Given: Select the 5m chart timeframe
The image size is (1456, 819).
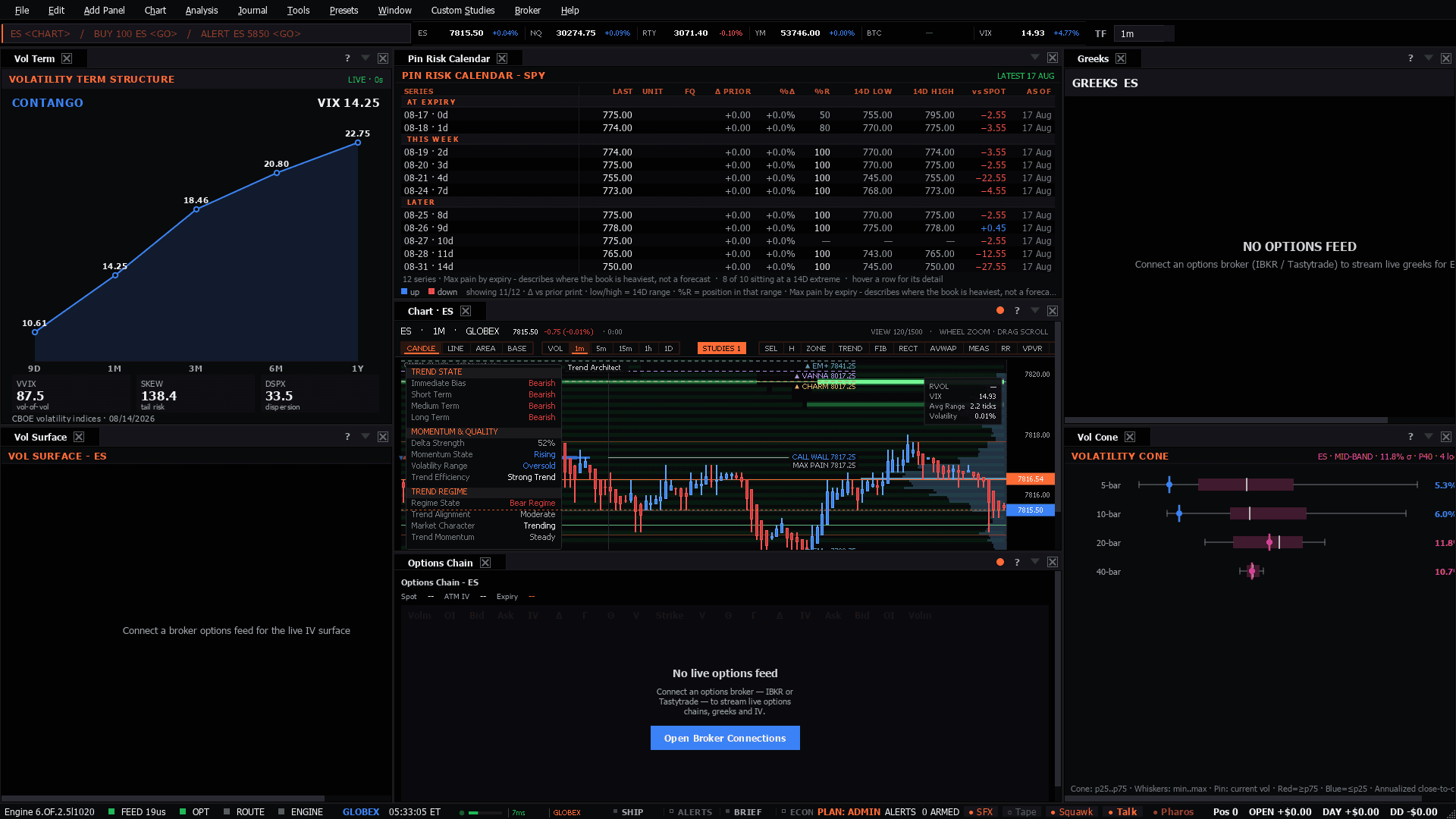Looking at the screenshot, I should (x=601, y=349).
